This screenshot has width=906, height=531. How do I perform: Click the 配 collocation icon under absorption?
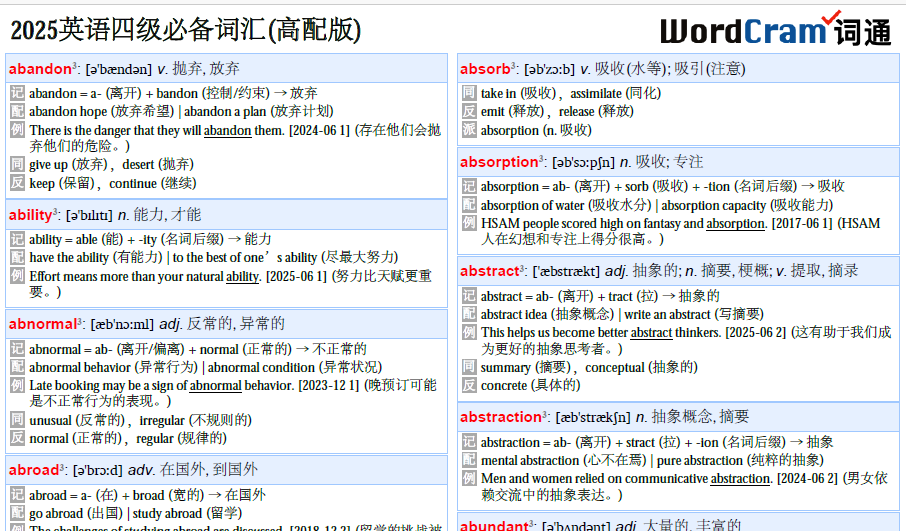point(469,205)
